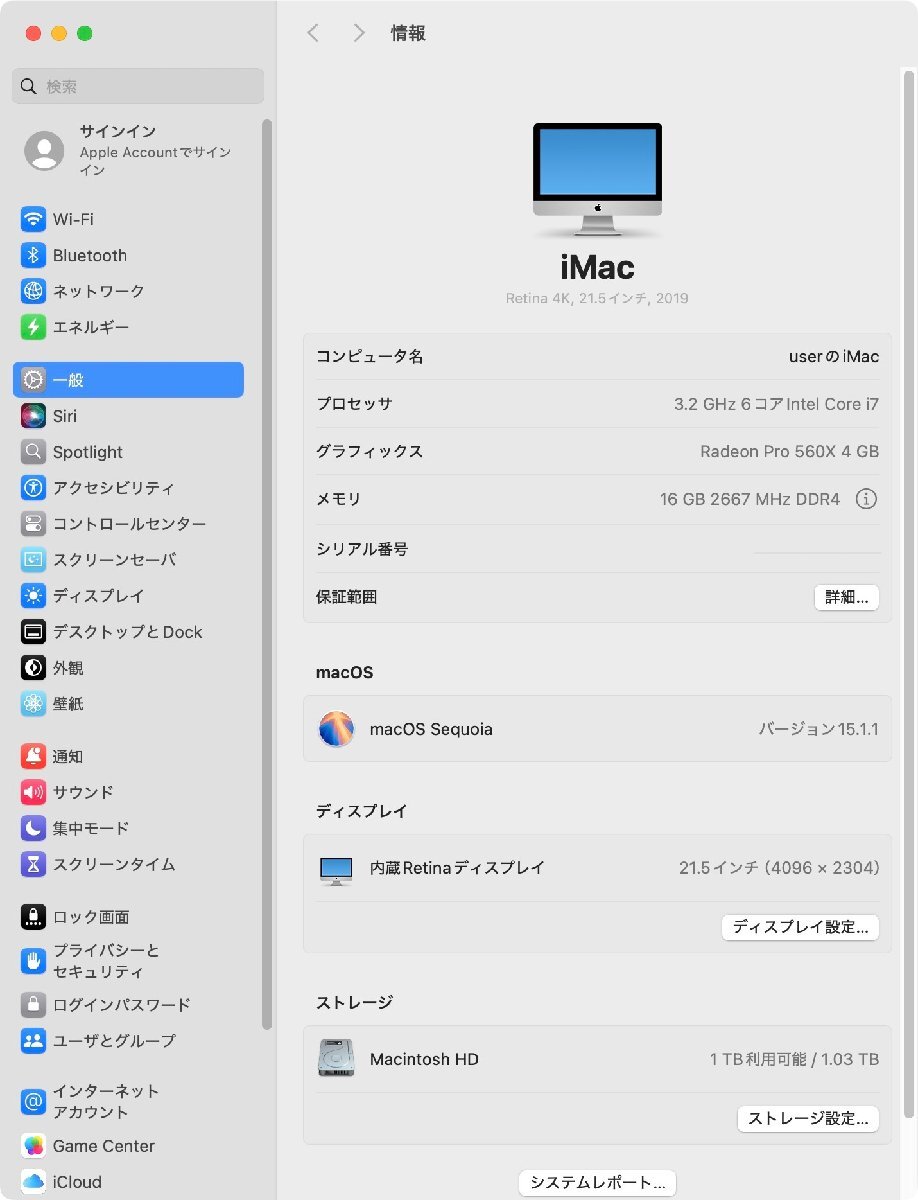Viewport: 918px width, 1200px height.
Task: Open the デスクトップとDock icon
Action: pyautogui.click(x=34, y=632)
